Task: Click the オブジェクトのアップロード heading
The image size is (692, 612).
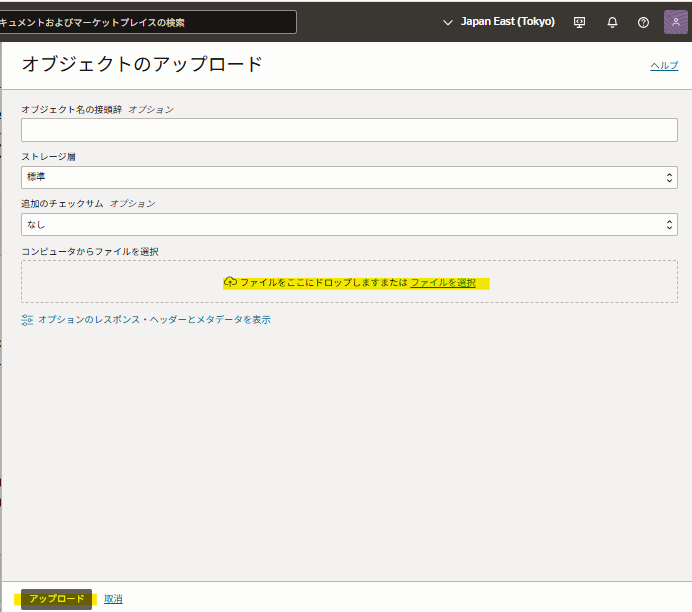Action: click(x=142, y=64)
